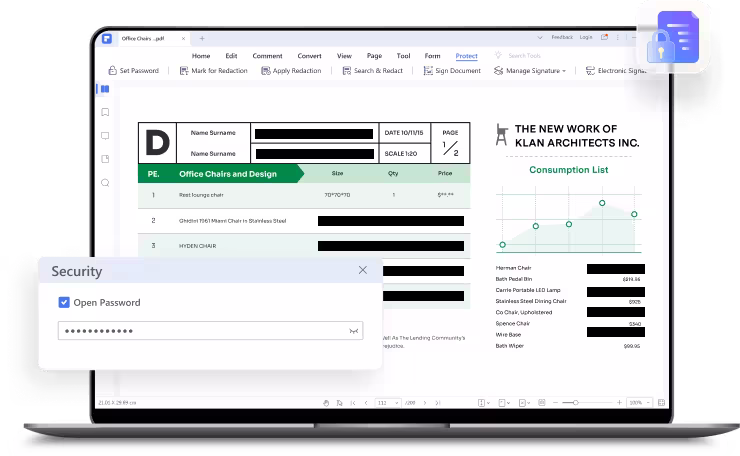This screenshot has width=740, height=456.
Task: Click the zoom slider handle
Action: pos(575,403)
